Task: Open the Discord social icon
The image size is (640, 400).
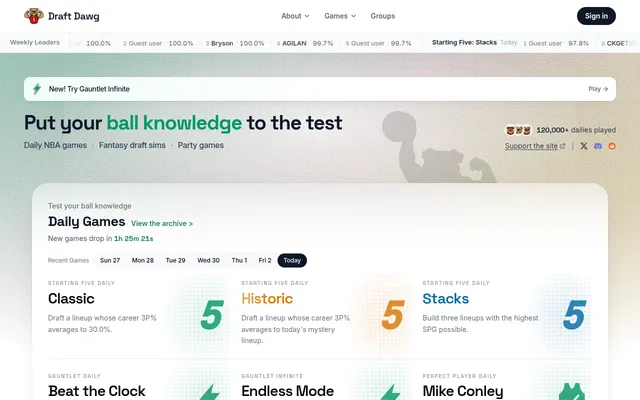Action: tap(598, 146)
